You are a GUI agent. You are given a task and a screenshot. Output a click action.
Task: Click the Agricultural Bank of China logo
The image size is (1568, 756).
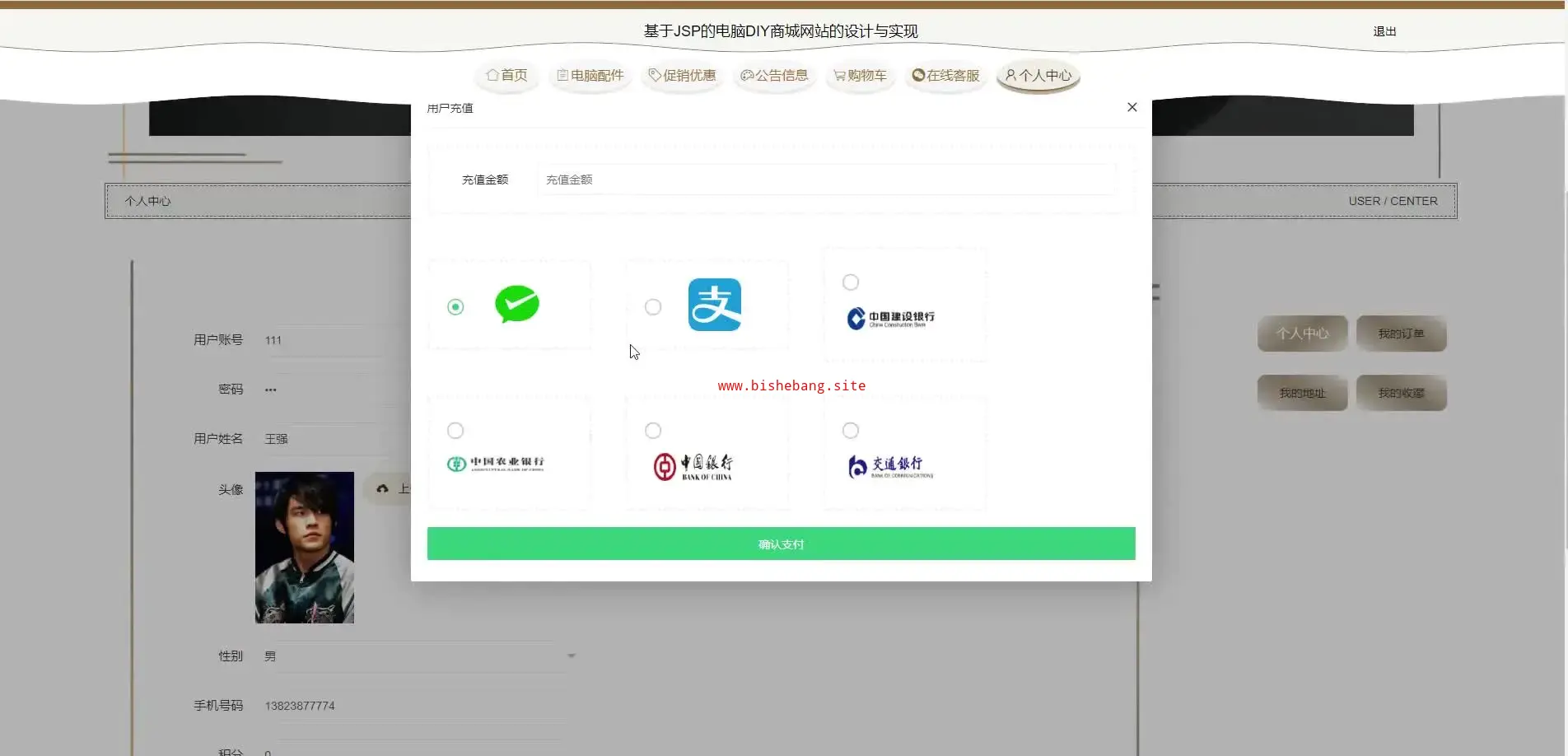[x=496, y=464]
